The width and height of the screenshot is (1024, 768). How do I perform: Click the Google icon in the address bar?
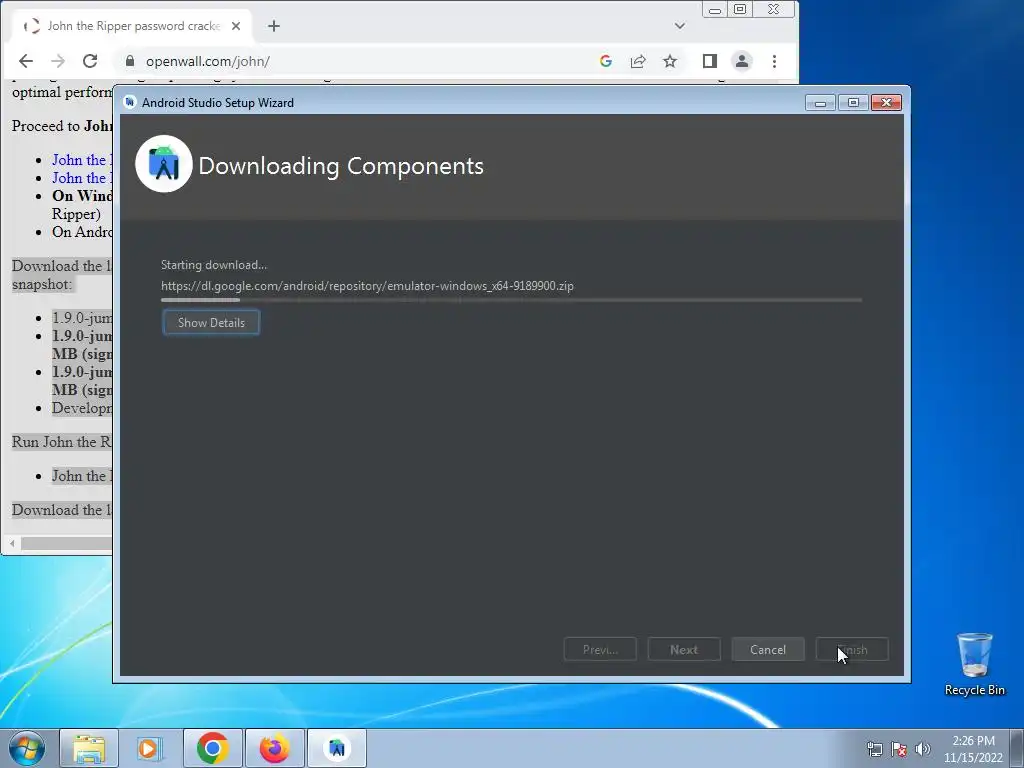[x=606, y=61]
